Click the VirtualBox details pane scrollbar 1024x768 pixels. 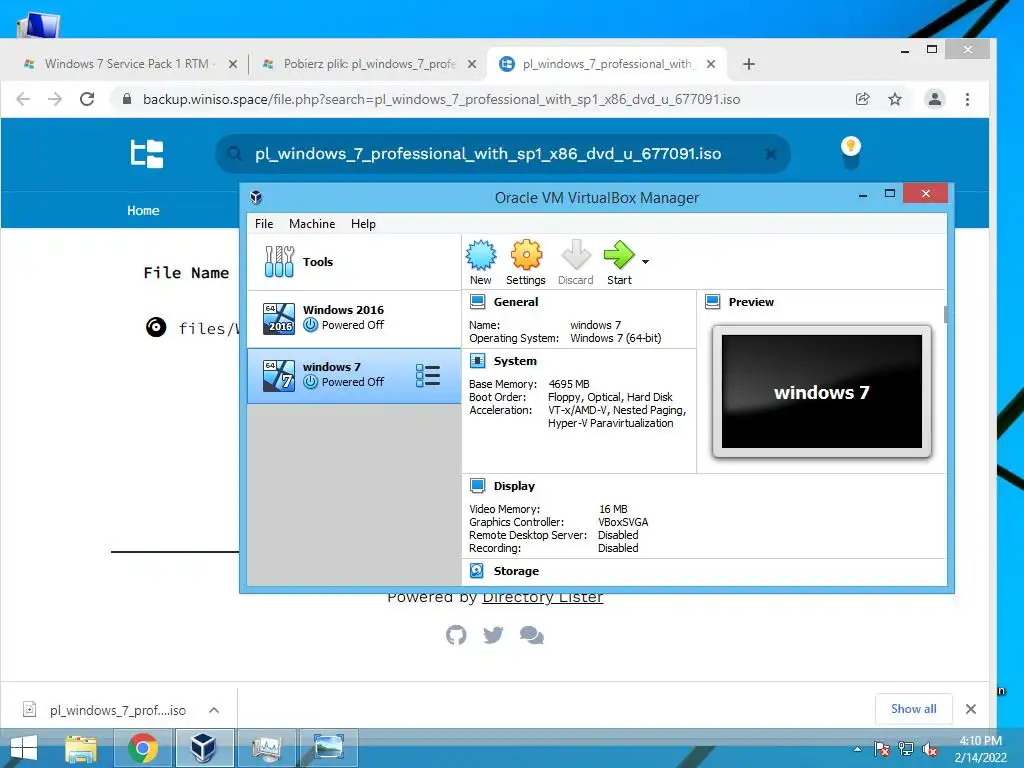(945, 314)
